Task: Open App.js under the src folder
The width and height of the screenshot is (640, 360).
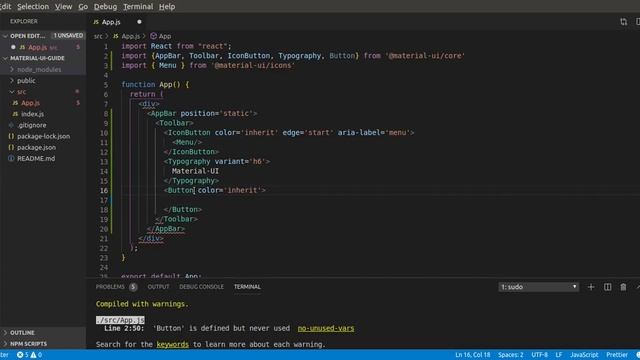Action: click(30, 103)
